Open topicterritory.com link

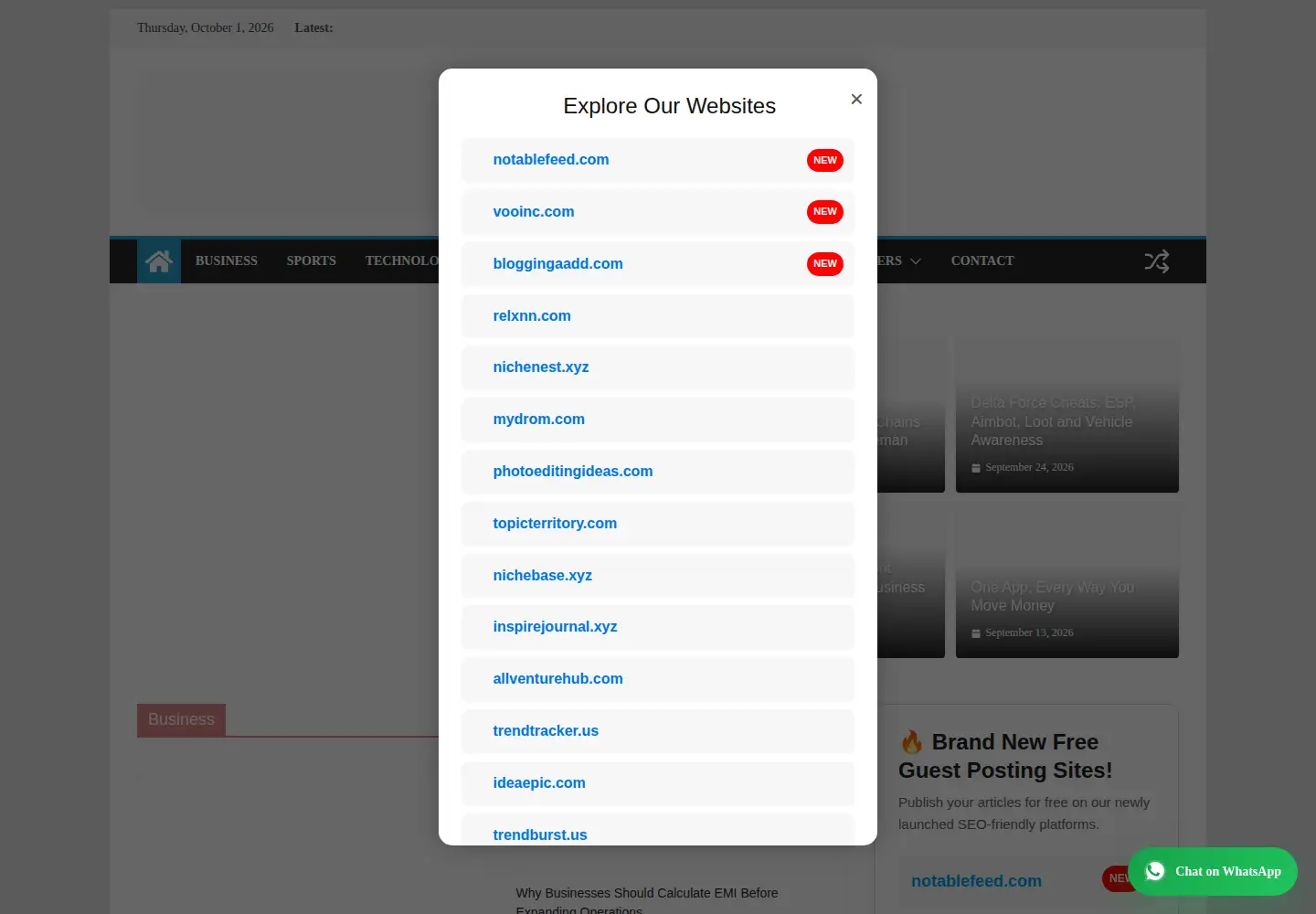point(555,524)
